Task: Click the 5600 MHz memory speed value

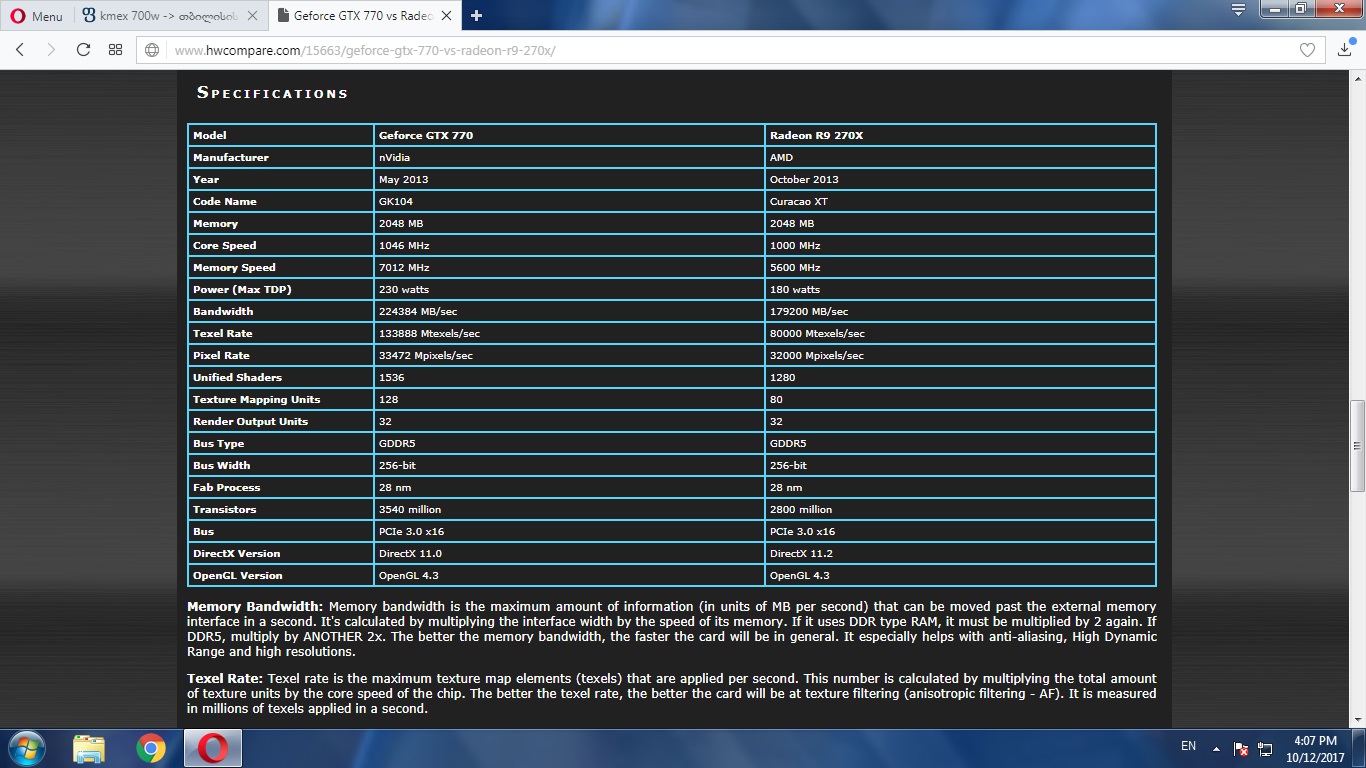Action: (x=795, y=267)
